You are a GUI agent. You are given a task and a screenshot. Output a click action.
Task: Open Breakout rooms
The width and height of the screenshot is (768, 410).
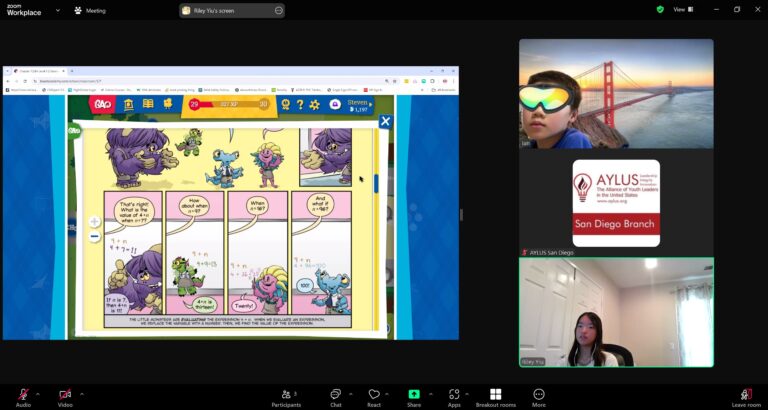[x=496, y=397]
